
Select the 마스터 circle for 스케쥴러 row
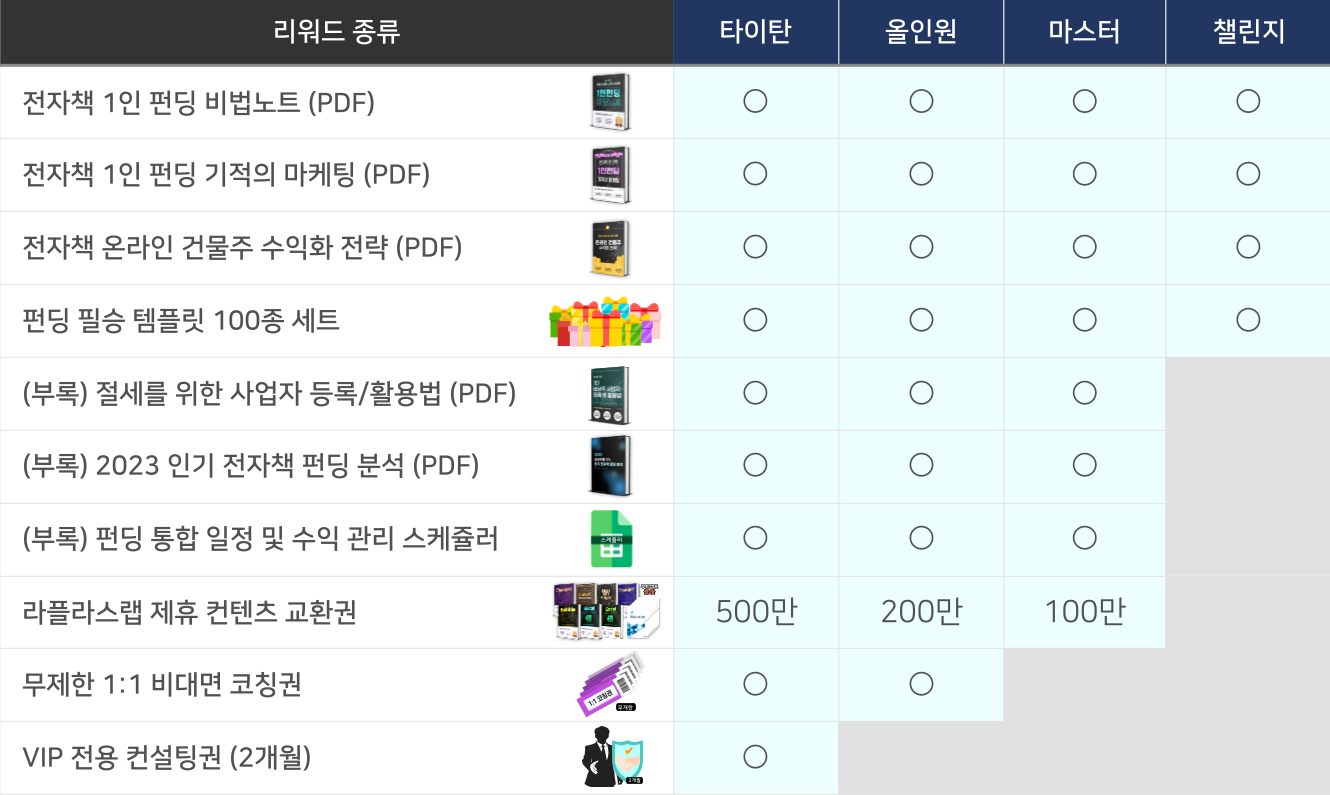pyautogui.click(x=1084, y=538)
